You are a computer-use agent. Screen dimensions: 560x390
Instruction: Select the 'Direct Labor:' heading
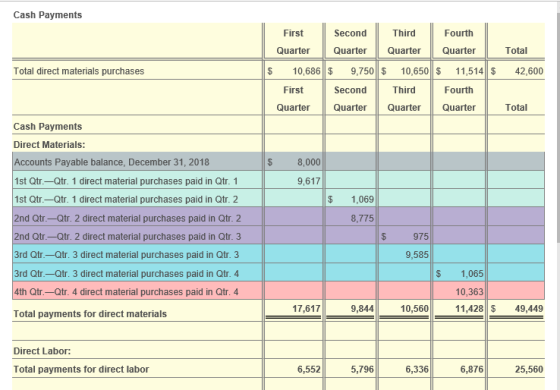click(42, 351)
